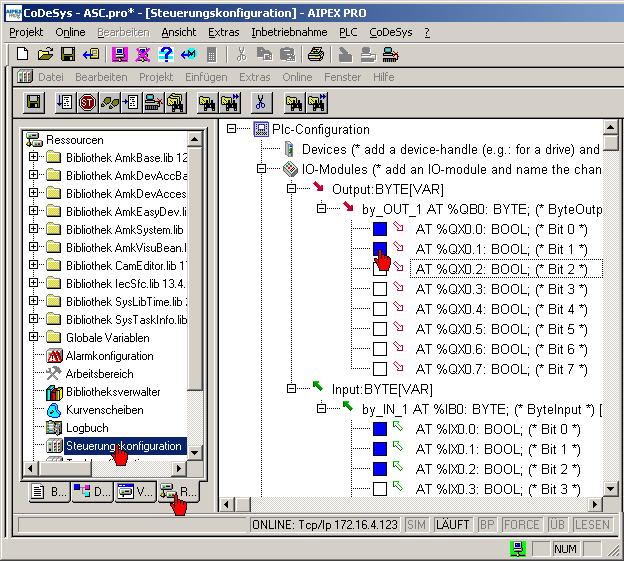Screen dimensions: 624x561
Task: Toggle the %QX0.0 Bit 0 output box
Action: 380,229
